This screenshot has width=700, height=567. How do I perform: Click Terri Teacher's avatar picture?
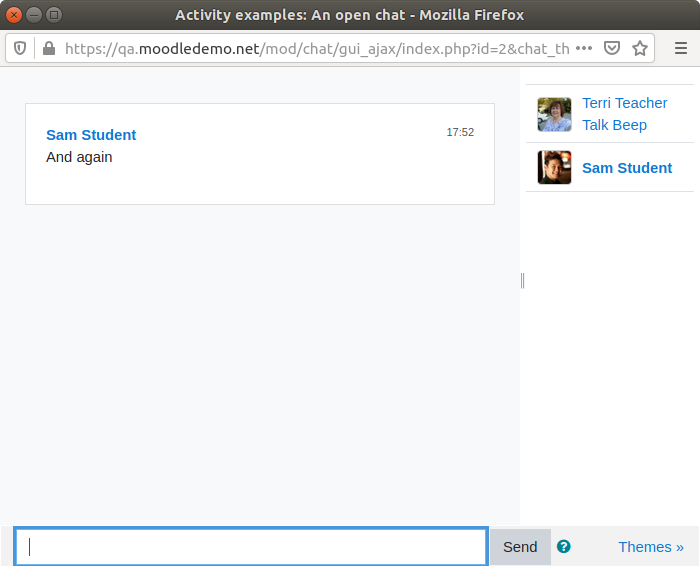pyautogui.click(x=554, y=115)
